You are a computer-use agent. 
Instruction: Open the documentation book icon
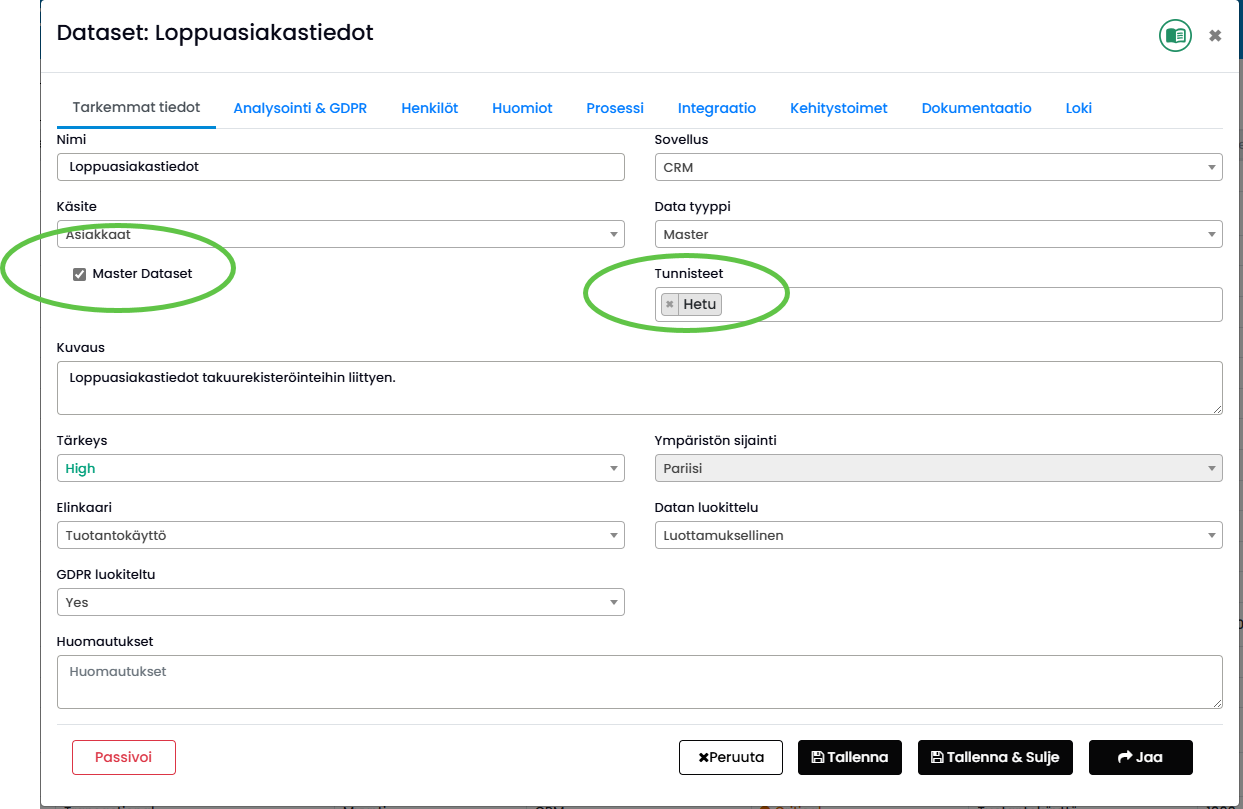point(1175,36)
